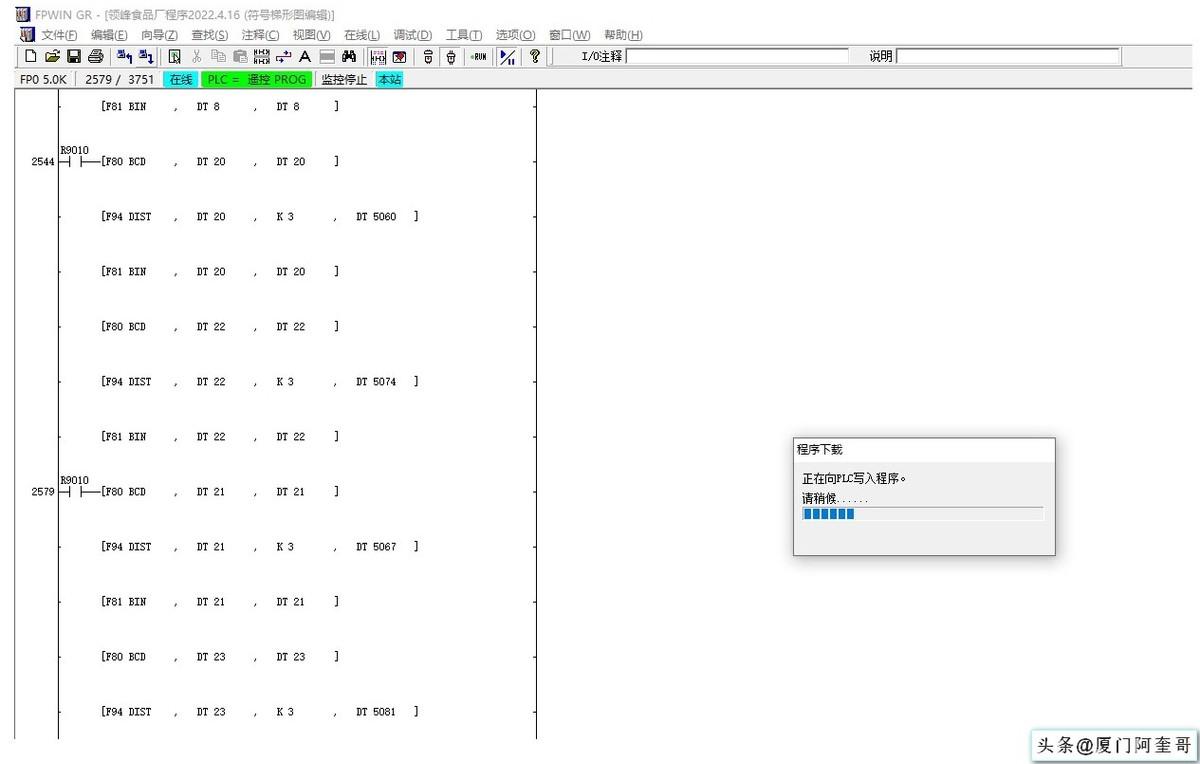The width and height of the screenshot is (1200, 764).
Task: Select F81 BIN DT 21 instruction
Action: (220, 602)
